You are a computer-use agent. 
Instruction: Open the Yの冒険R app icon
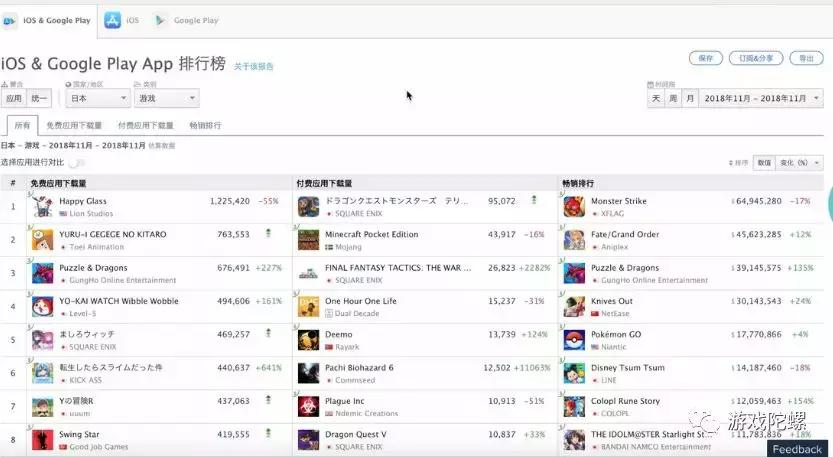(x=42, y=407)
